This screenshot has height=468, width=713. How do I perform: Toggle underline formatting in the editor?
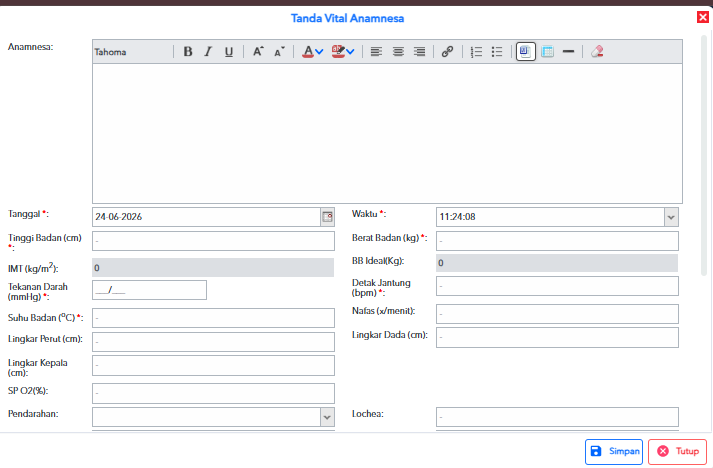click(x=229, y=52)
